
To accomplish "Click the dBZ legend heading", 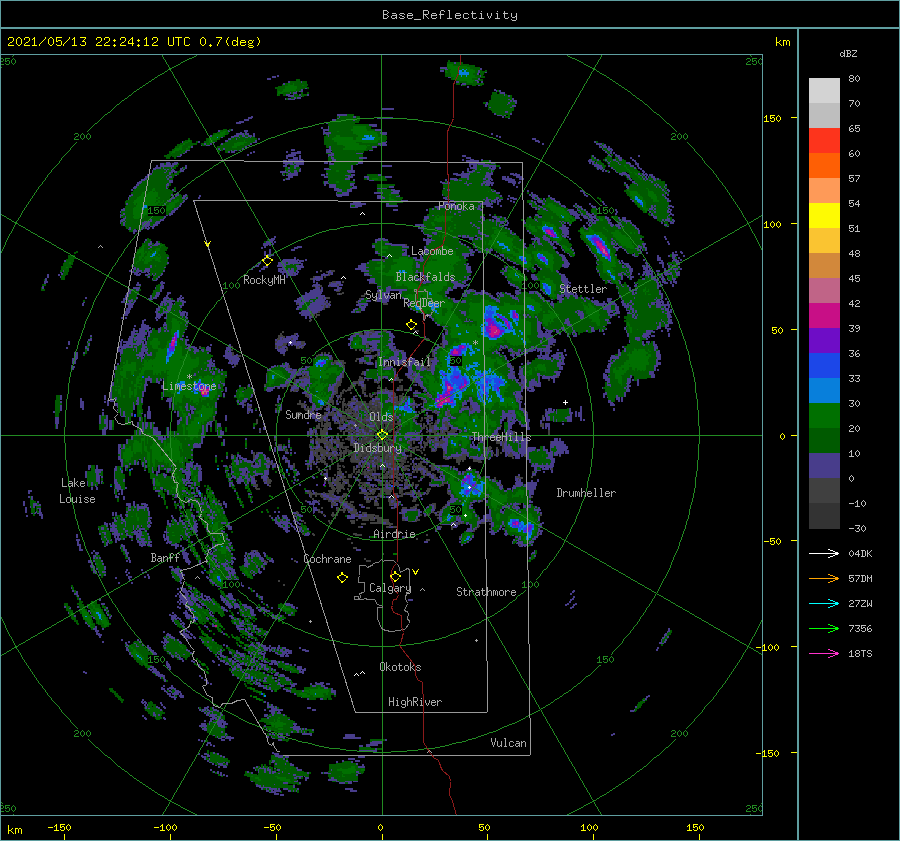I will [x=848, y=53].
